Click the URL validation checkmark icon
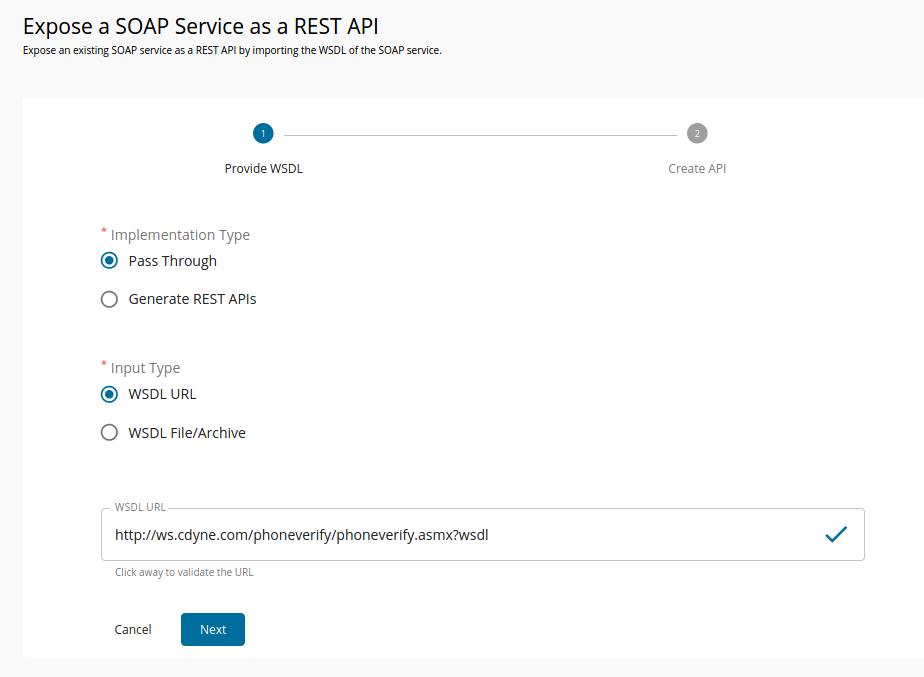Screen dimensions: 924x677 point(836,534)
